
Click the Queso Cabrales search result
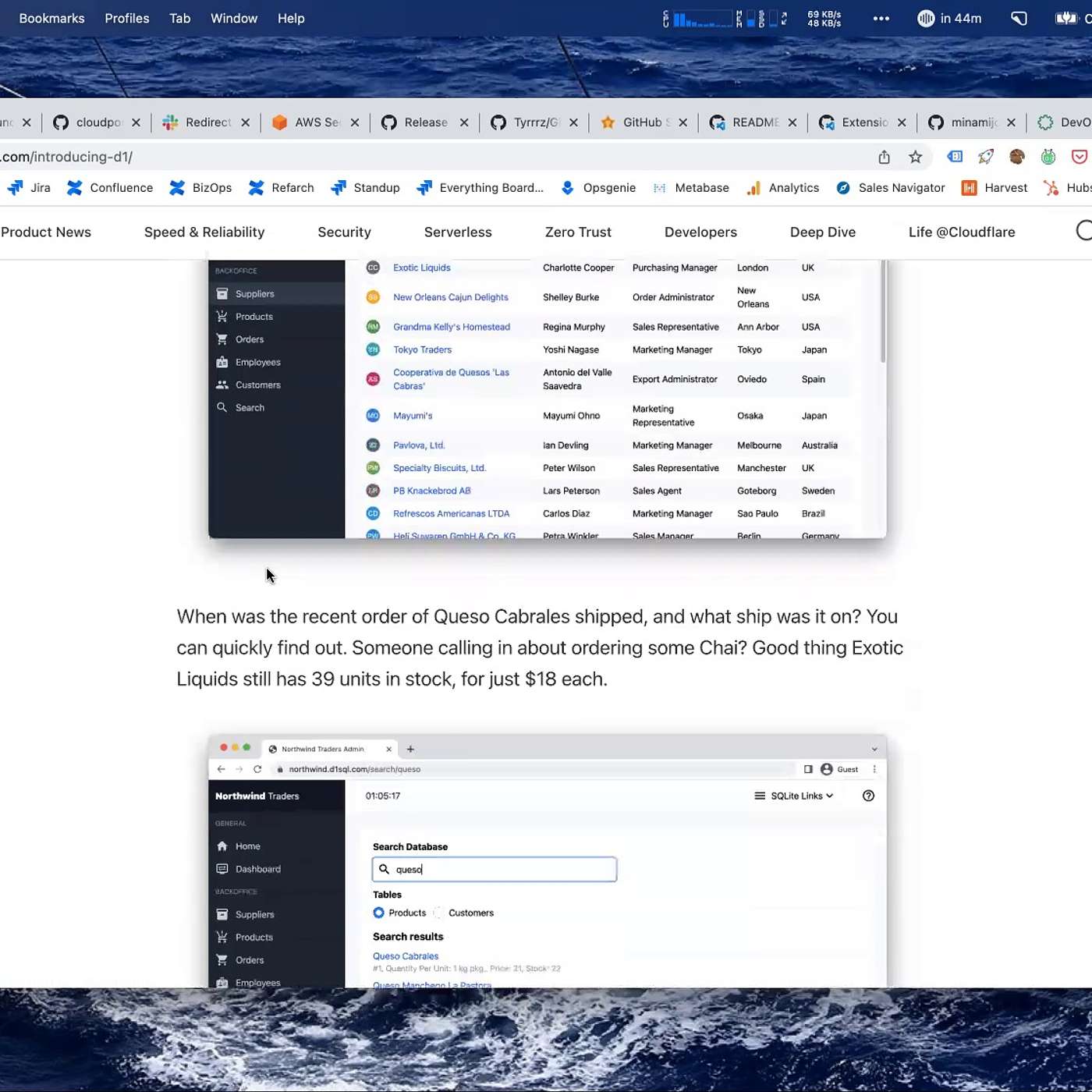tap(406, 956)
